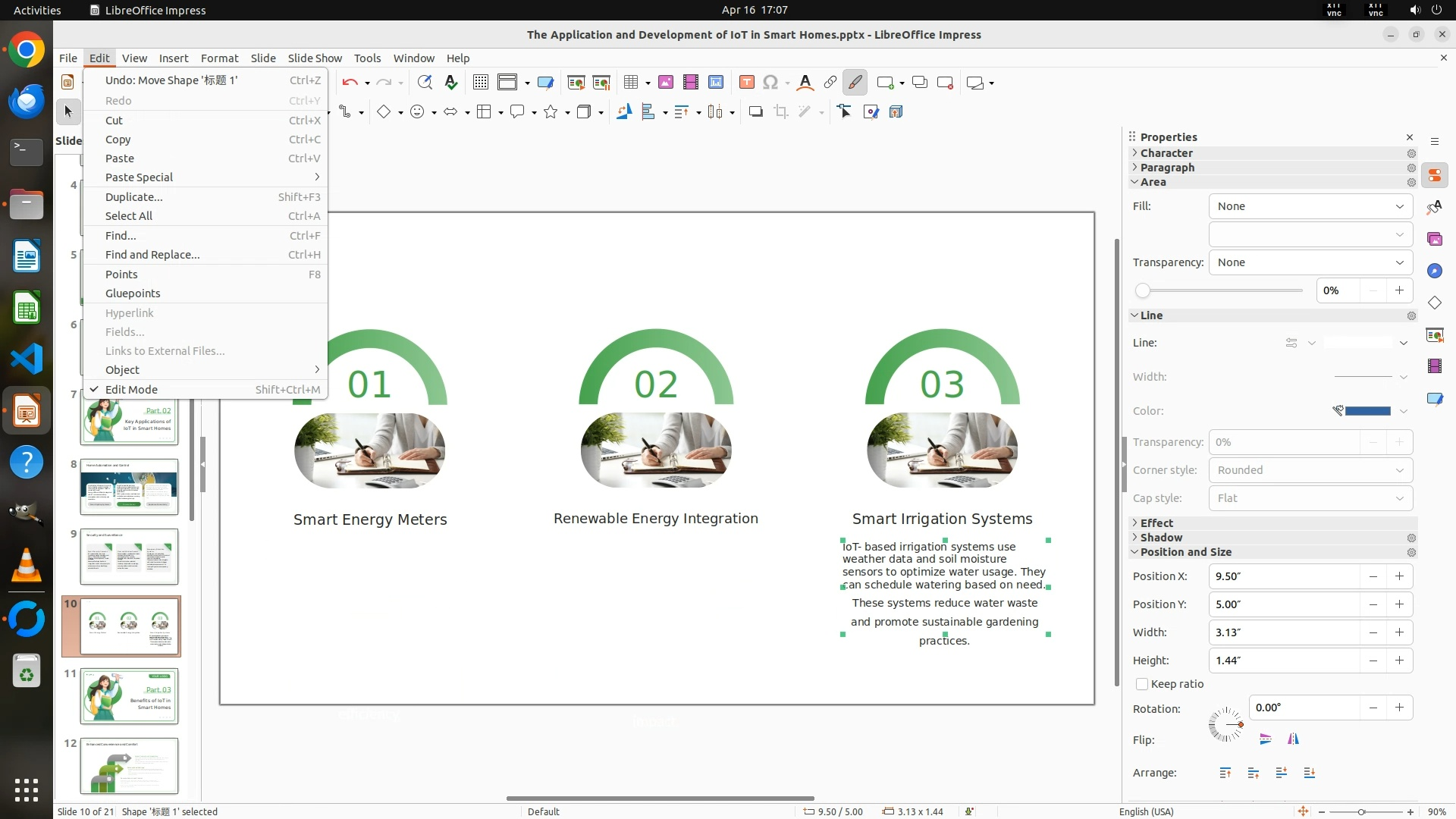
Task: Open the Slide Show menu
Action: (x=314, y=58)
